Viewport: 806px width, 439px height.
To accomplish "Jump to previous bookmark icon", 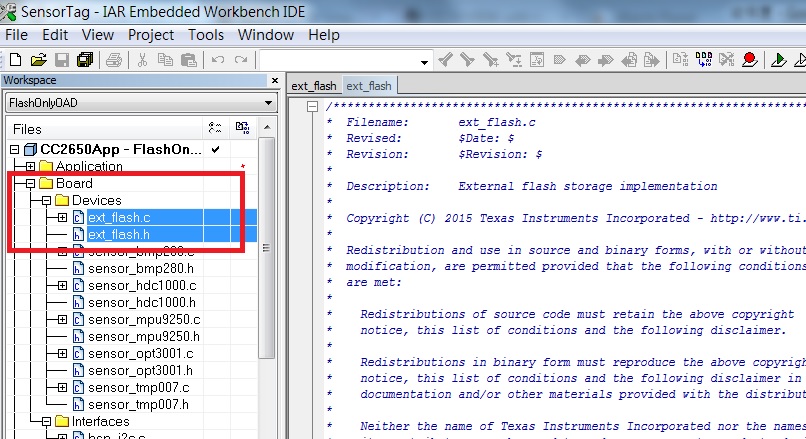I will click(582, 61).
